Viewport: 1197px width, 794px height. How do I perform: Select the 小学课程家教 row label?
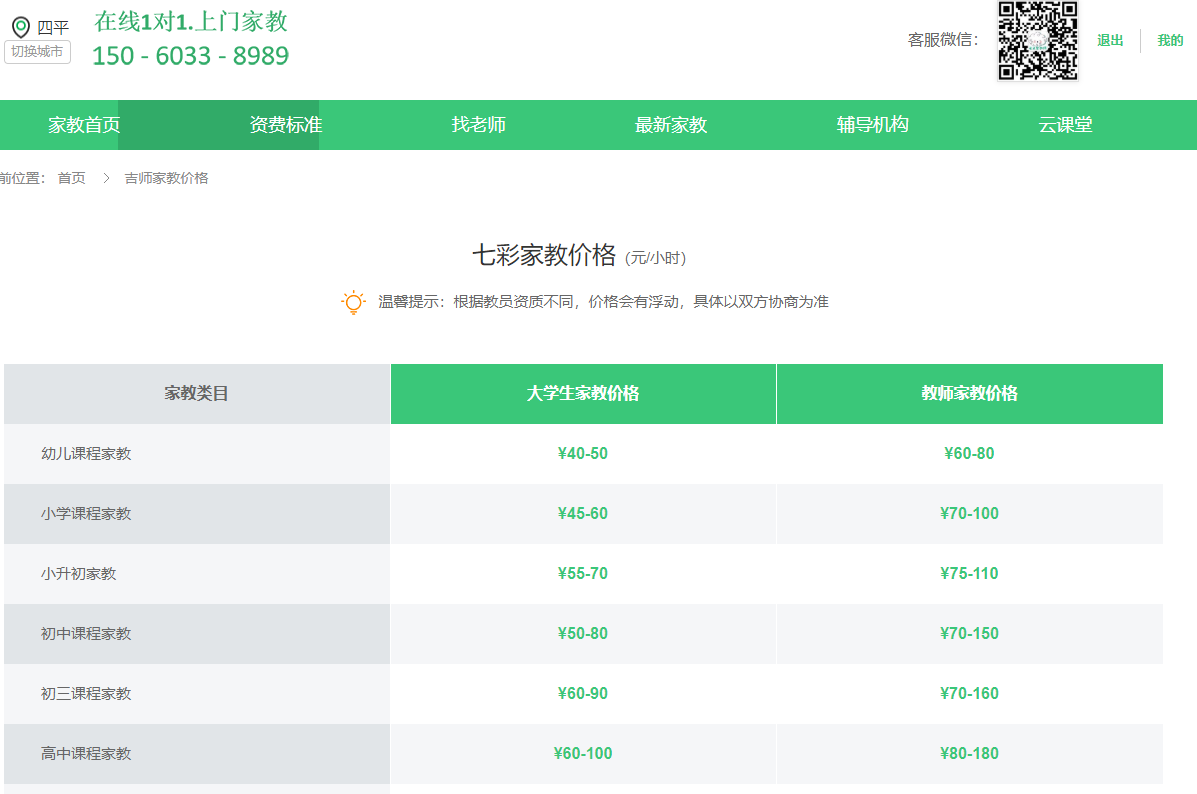coord(86,514)
